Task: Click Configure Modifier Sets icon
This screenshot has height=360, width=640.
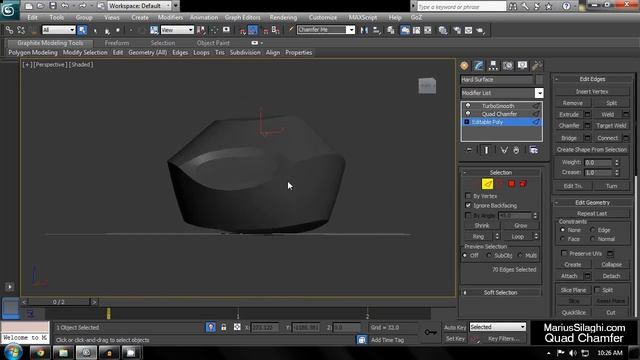Action: pos(533,150)
